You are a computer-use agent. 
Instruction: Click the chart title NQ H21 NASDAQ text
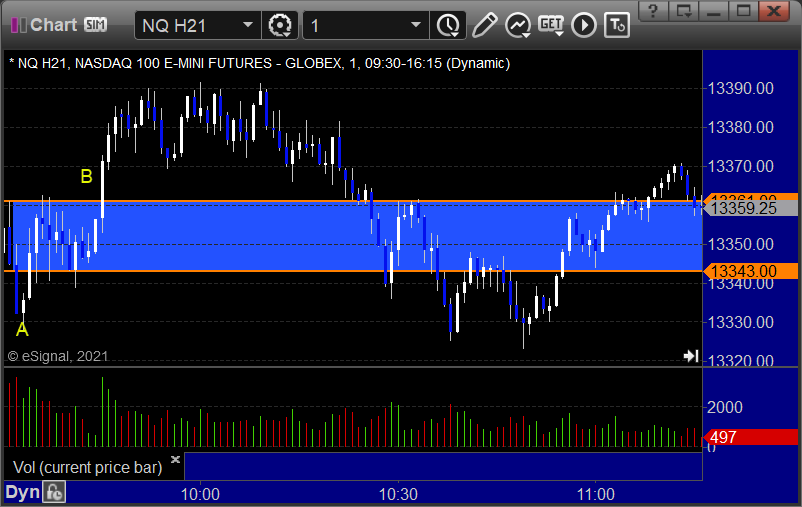click(x=259, y=63)
